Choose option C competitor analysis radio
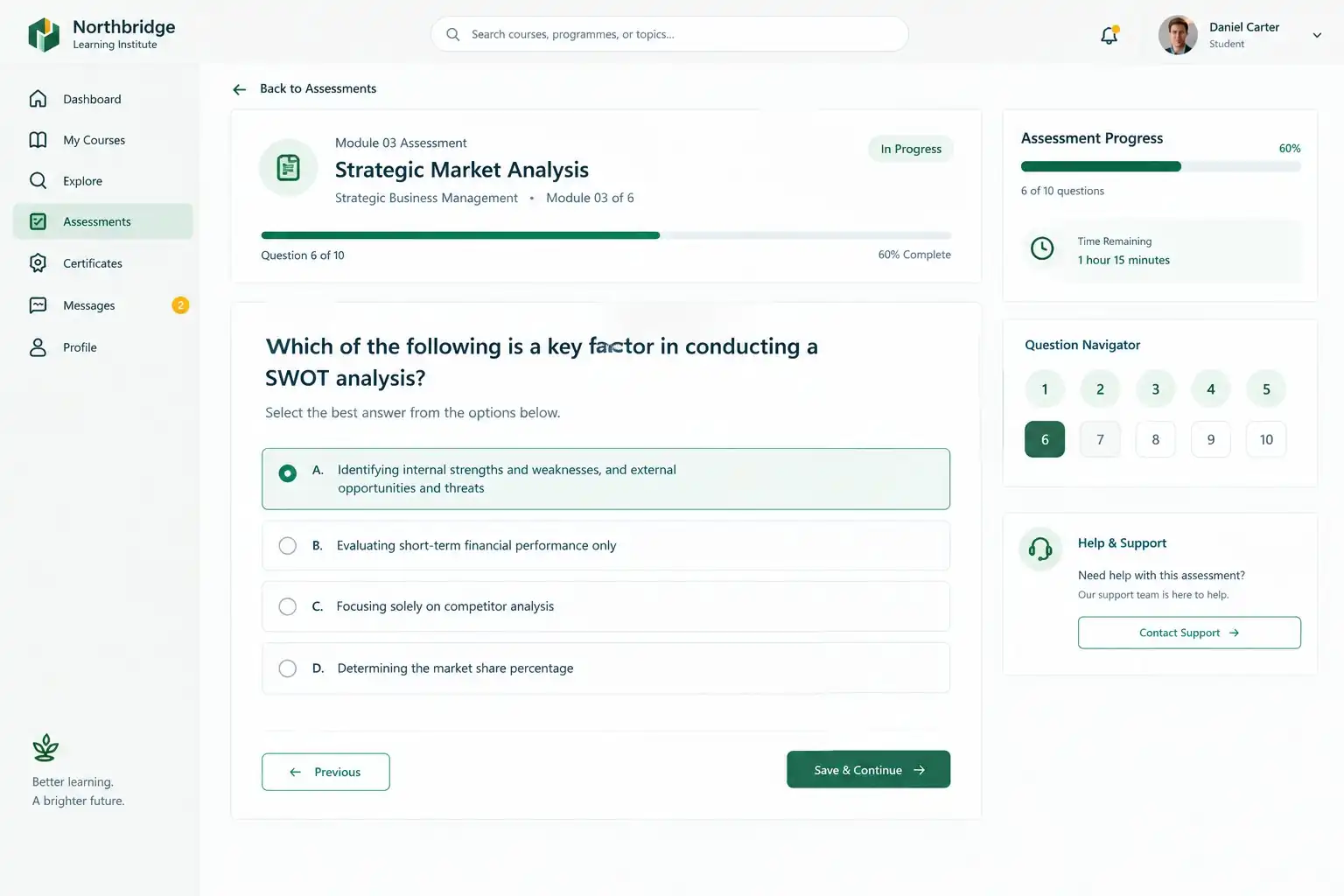 coord(287,606)
